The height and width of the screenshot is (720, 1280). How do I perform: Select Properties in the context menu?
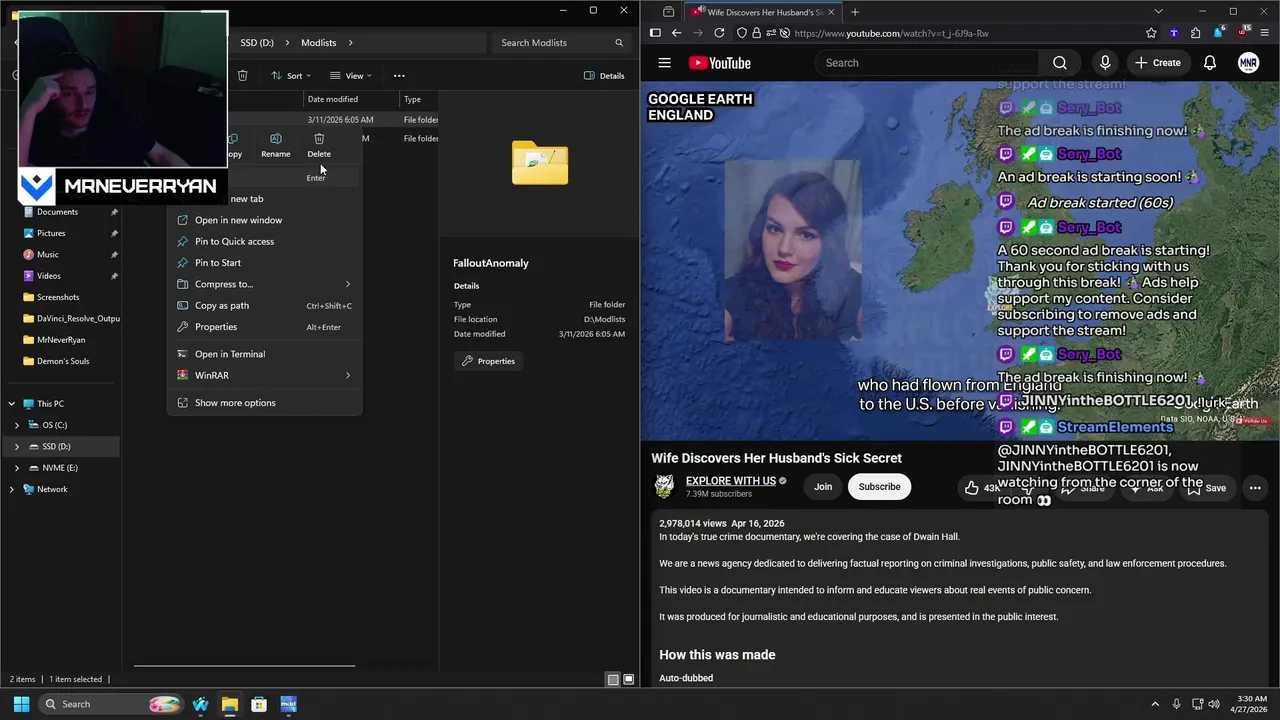tap(264, 327)
